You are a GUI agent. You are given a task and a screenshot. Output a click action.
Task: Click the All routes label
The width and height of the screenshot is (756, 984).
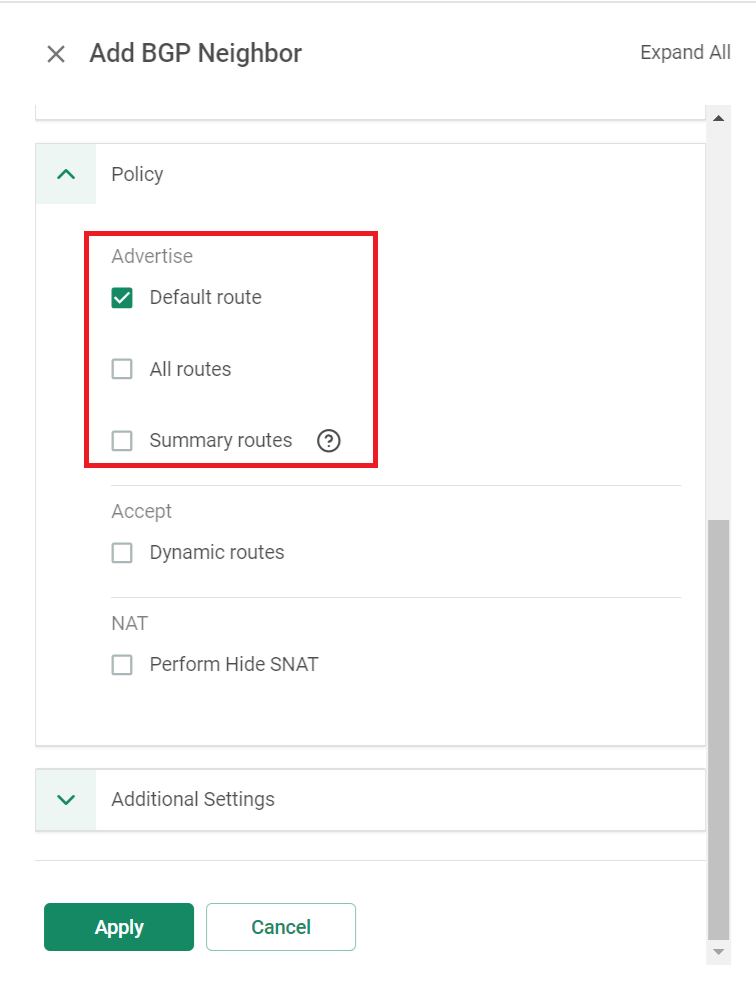point(190,369)
